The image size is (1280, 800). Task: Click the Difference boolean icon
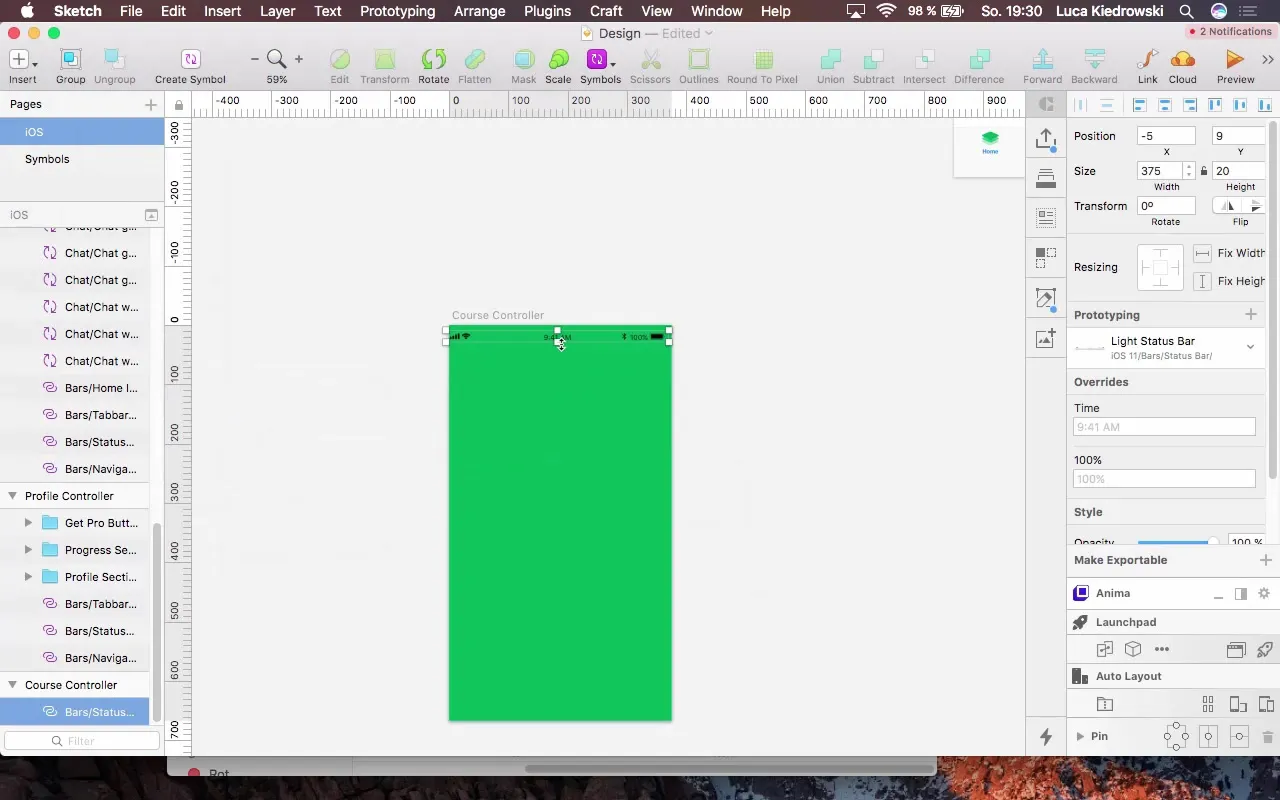979,60
